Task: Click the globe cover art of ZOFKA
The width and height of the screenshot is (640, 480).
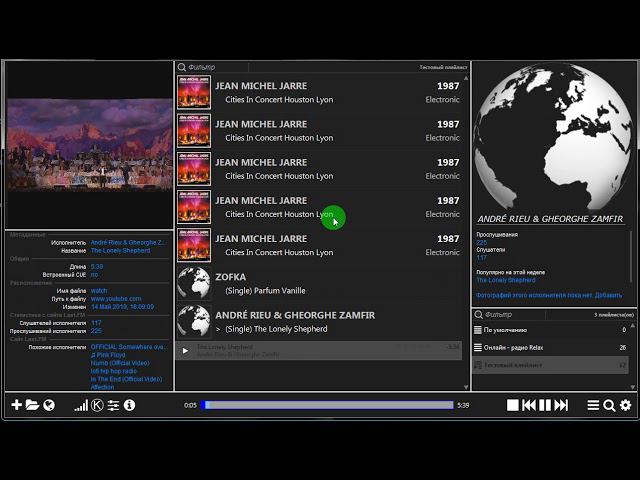Action: point(194,283)
